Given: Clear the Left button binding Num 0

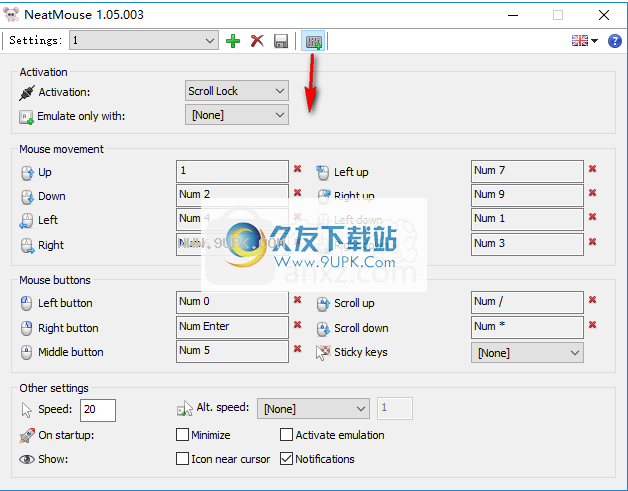Looking at the screenshot, I should [297, 300].
